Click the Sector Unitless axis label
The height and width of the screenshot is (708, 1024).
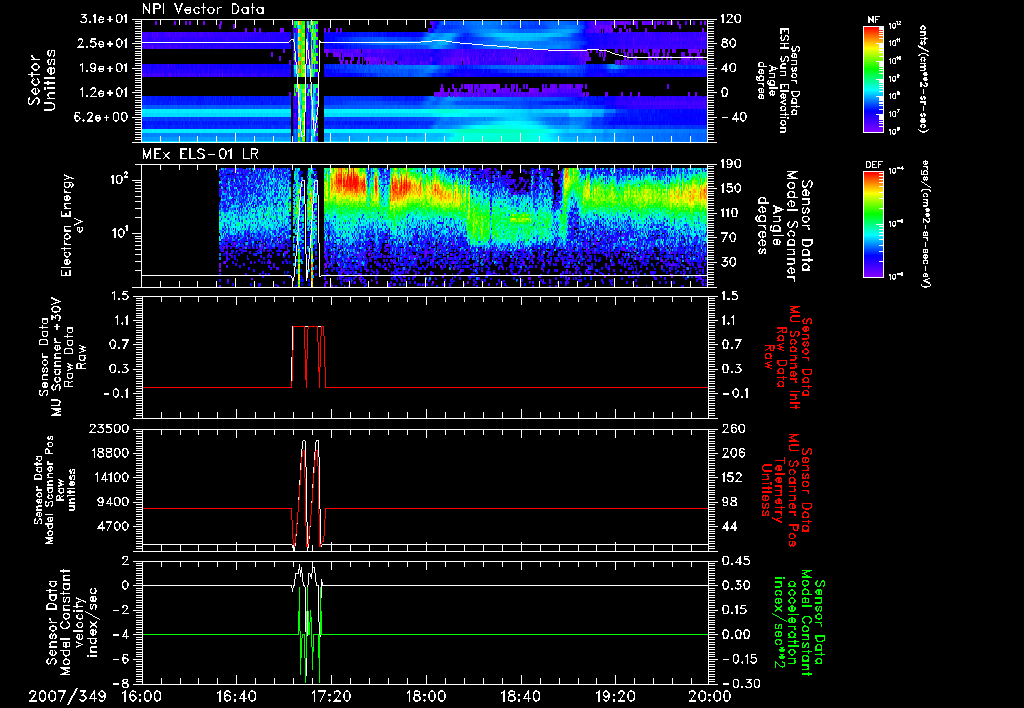(x=42, y=80)
